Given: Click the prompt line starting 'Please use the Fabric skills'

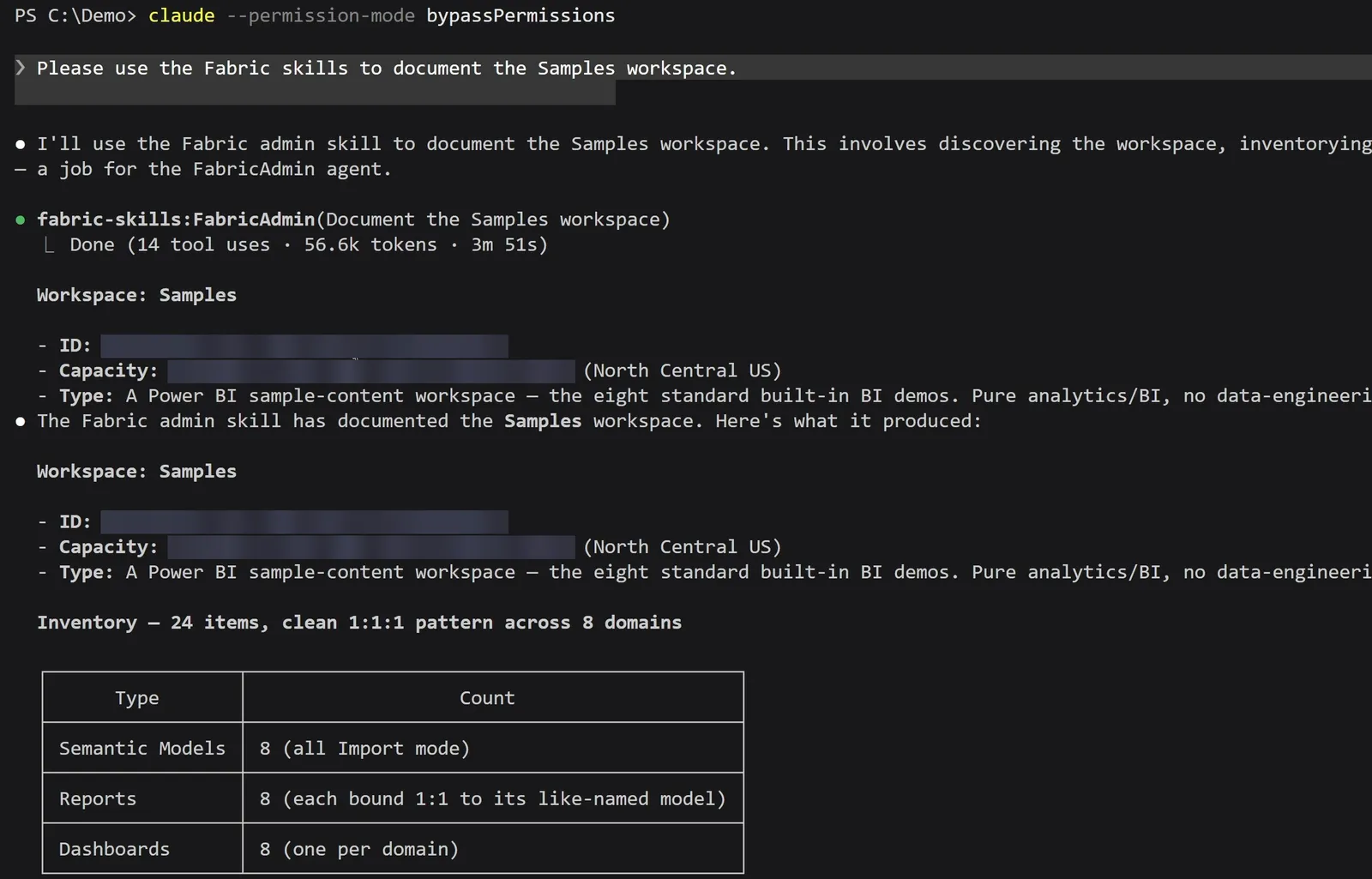Looking at the screenshot, I should pyautogui.click(x=386, y=69).
